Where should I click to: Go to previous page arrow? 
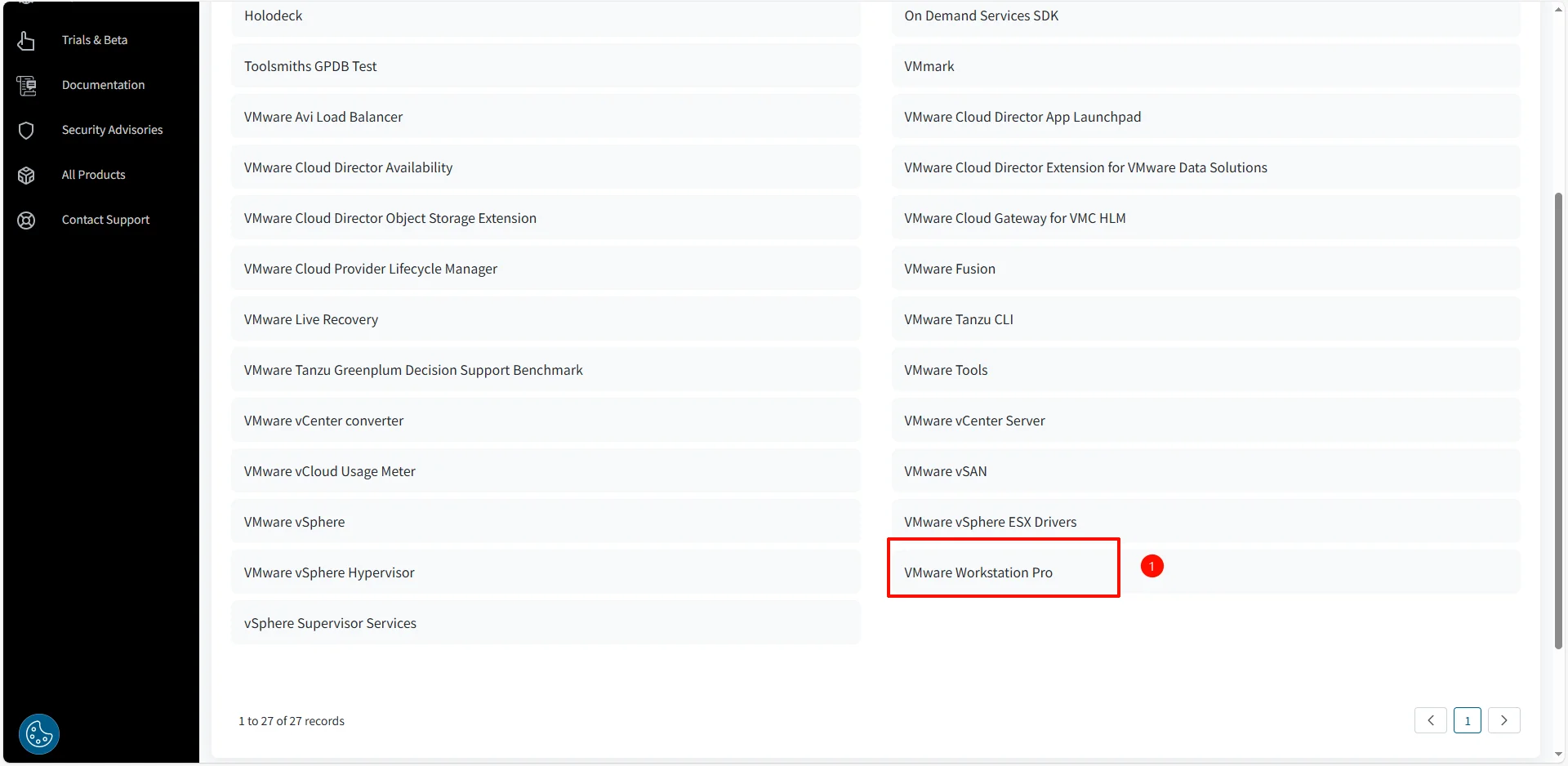[x=1430, y=720]
